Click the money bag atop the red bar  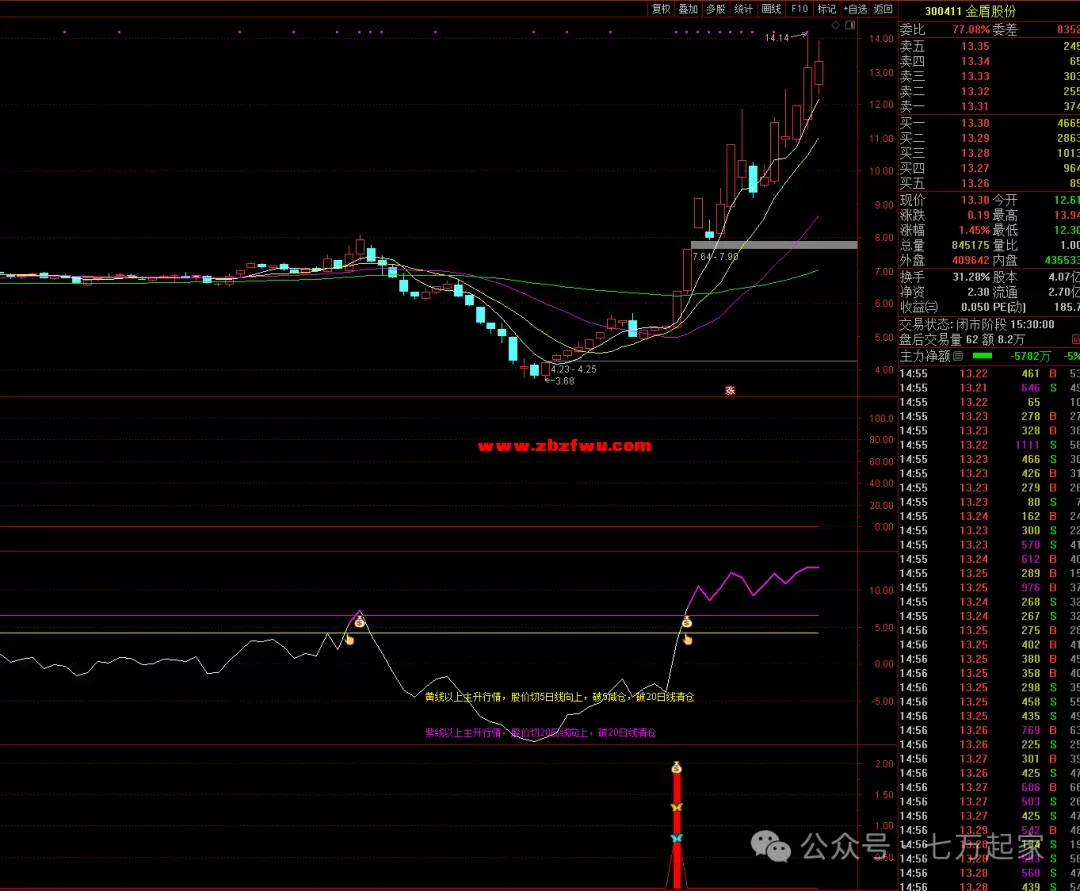click(677, 767)
